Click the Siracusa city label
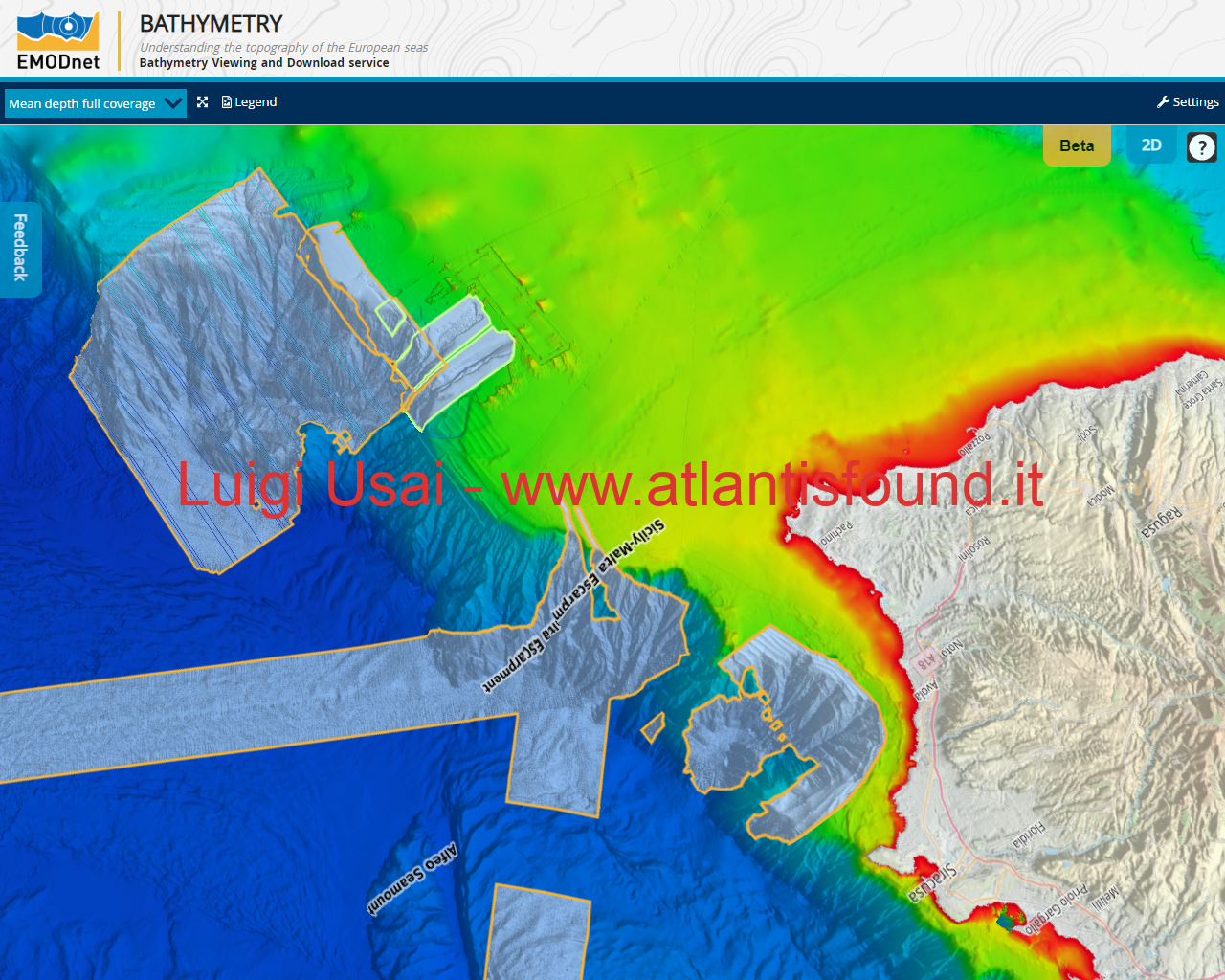 [932, 881]
